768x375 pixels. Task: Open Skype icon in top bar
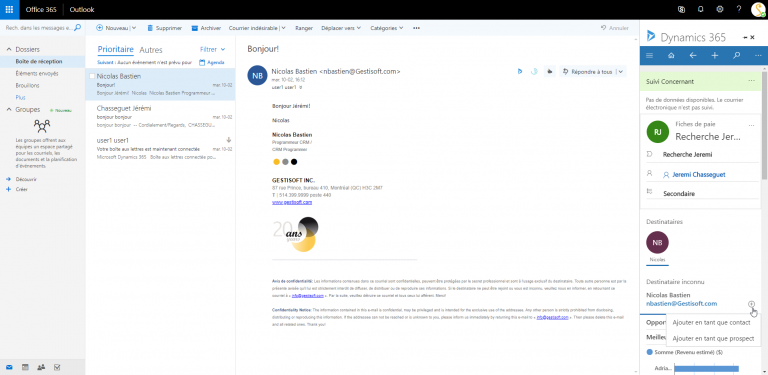pyautogui.click(x=681, y=9)
